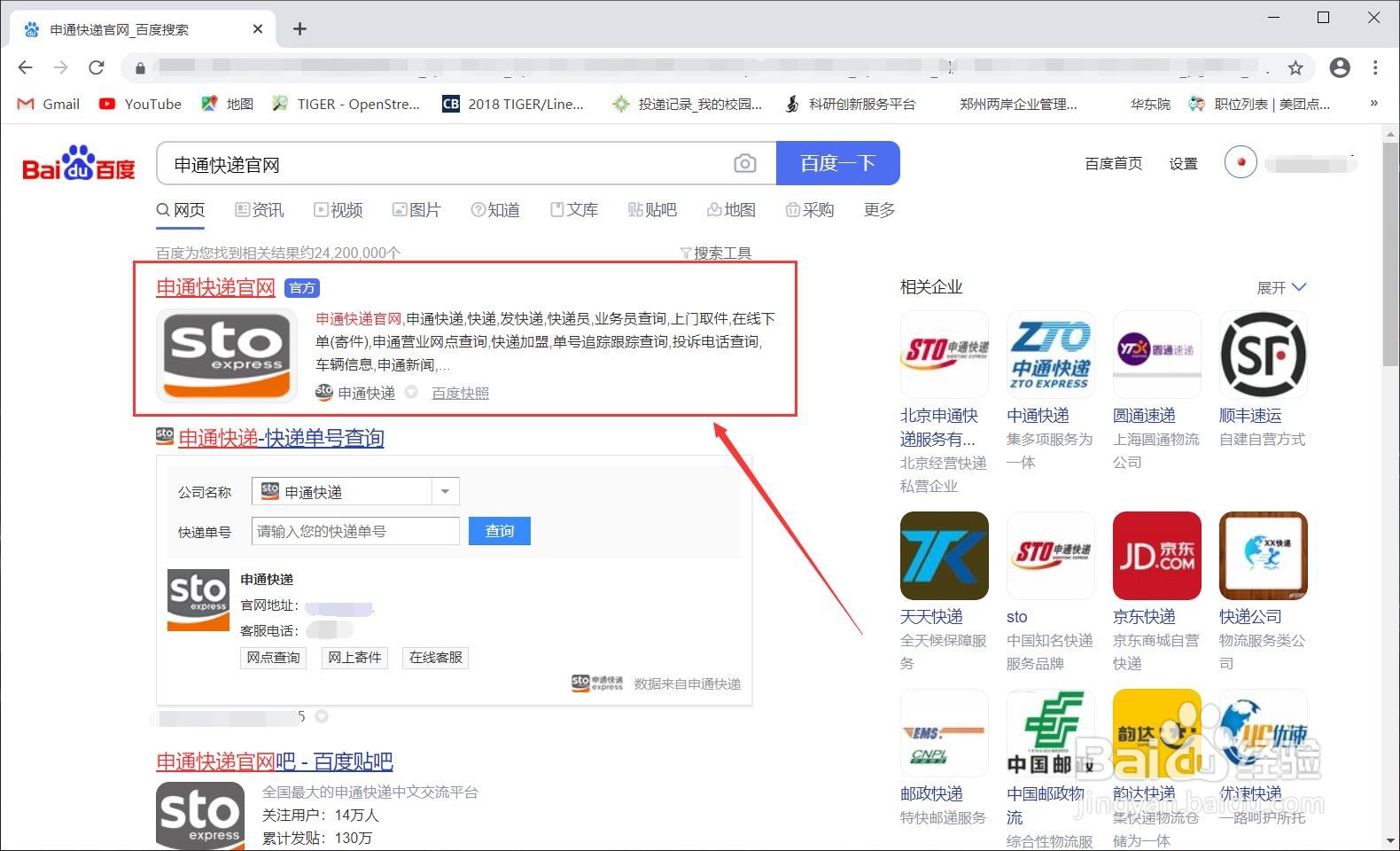
Task: Click the Baidu logo
Action: tap(79, 163)
